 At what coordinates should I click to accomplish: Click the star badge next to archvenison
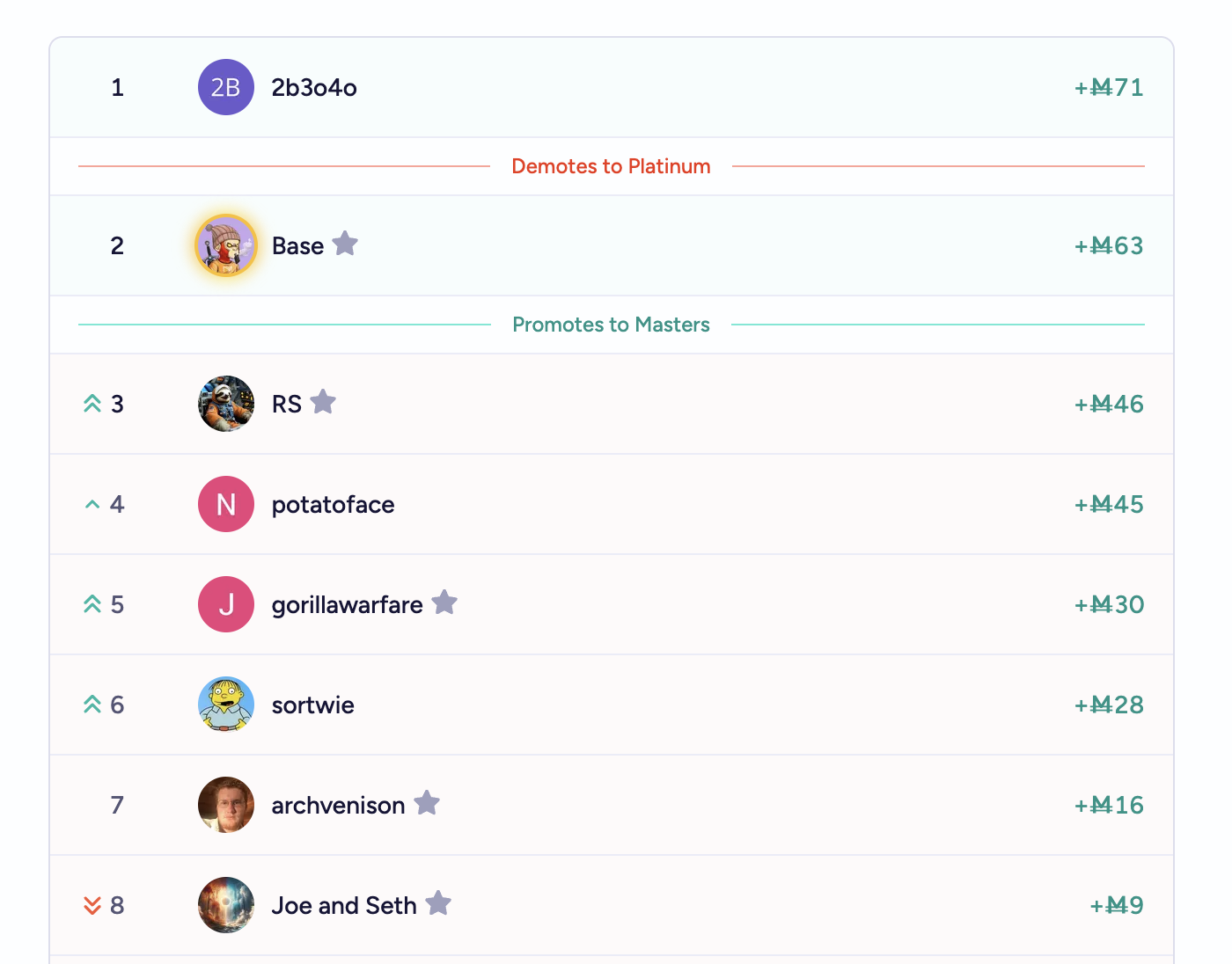427,803
